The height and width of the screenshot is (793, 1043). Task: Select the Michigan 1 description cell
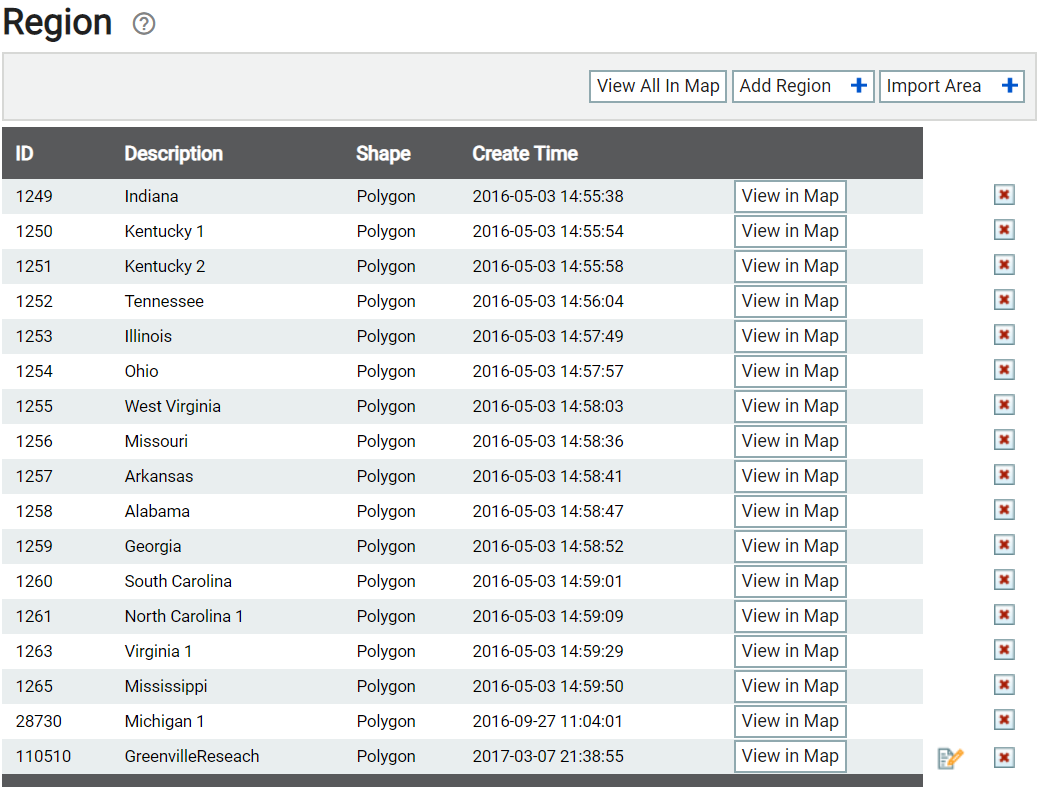coord(164,721)
